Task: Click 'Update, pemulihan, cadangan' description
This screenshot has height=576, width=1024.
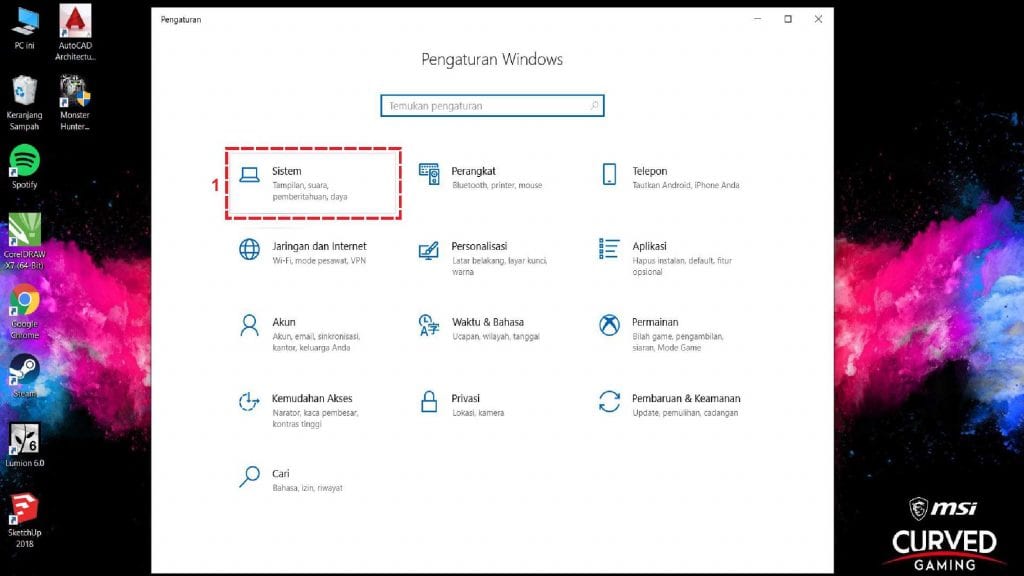Action: click(685, 413)
